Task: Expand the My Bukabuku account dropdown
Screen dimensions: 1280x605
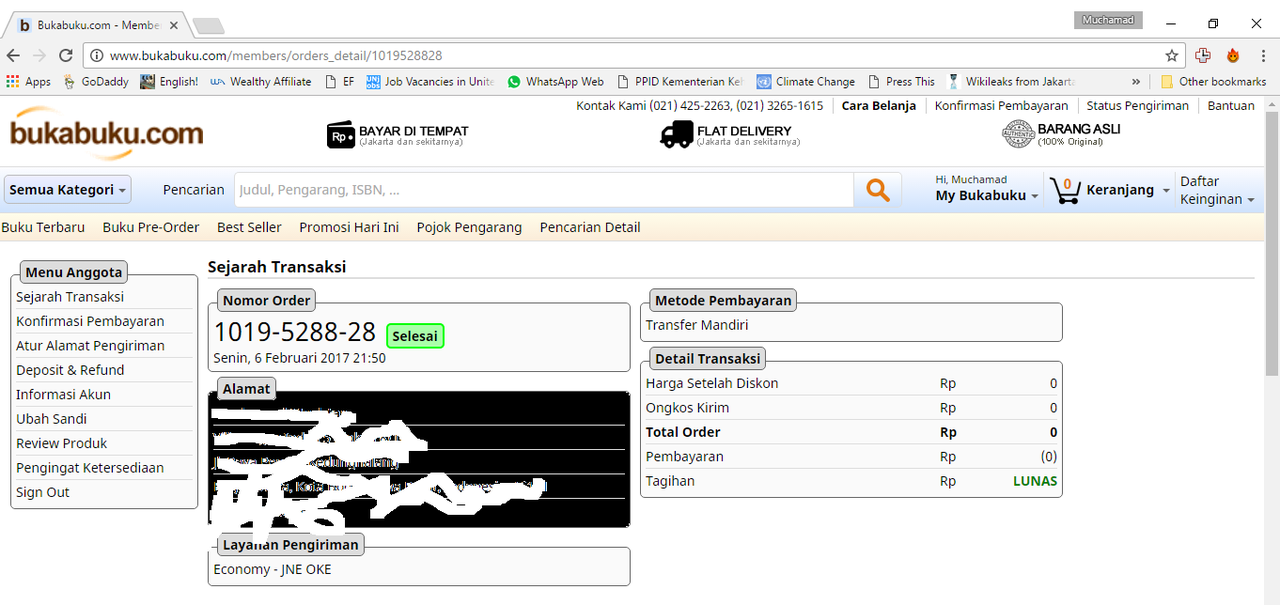Action: 987,196
